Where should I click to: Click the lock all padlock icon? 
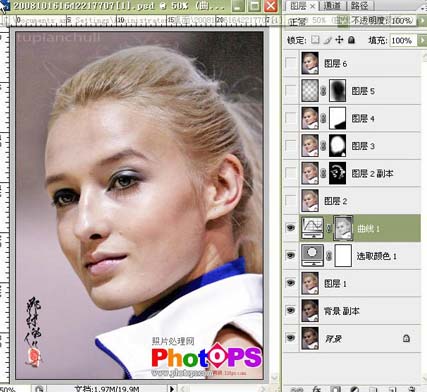click(x=351, y=40)
